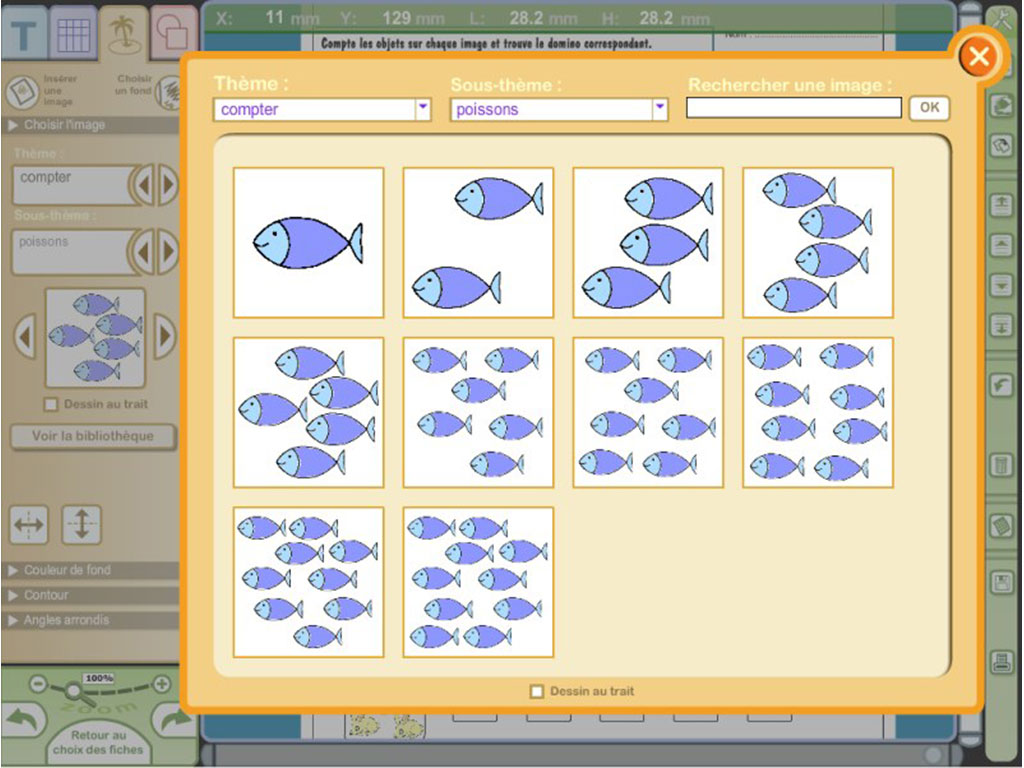
Task: Toggle Dessin au trait in left sidebar
Action: (x=52, y=404)
